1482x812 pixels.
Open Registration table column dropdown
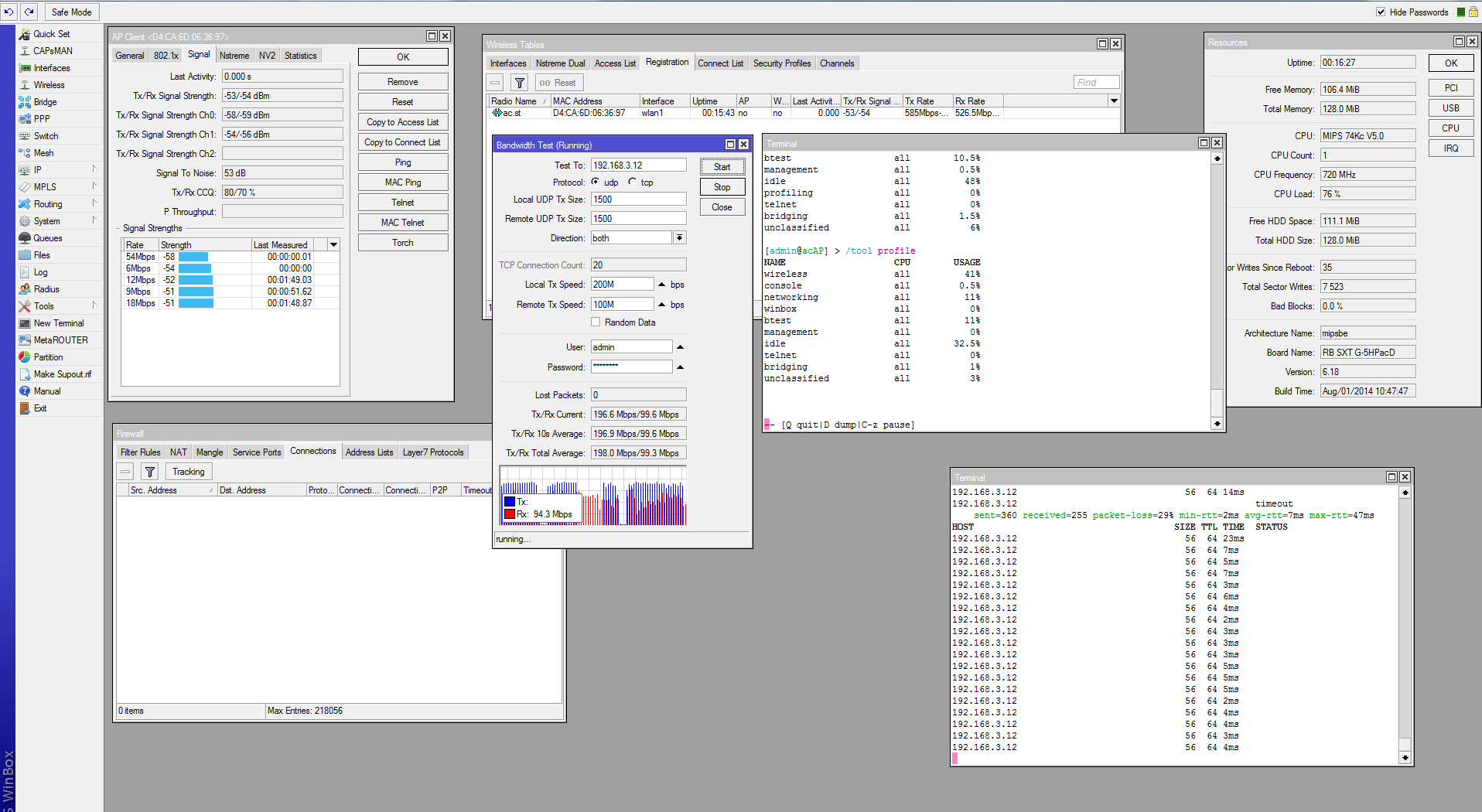coord(1114,101)
